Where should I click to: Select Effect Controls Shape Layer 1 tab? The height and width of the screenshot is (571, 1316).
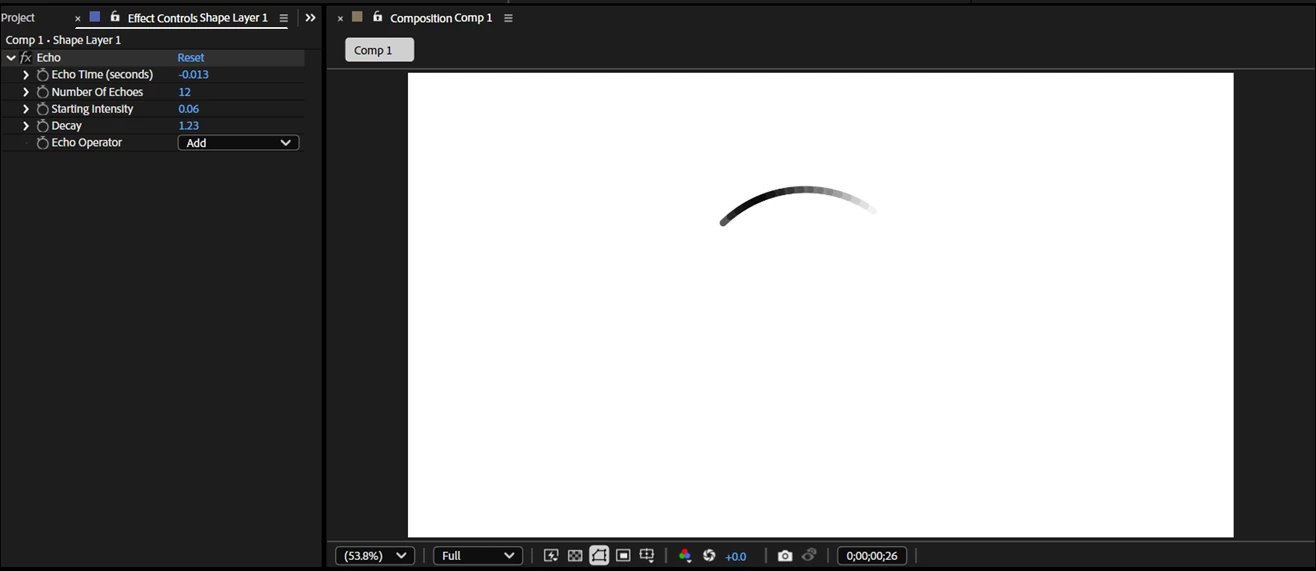pyautogui.click(x=198, y=18)
